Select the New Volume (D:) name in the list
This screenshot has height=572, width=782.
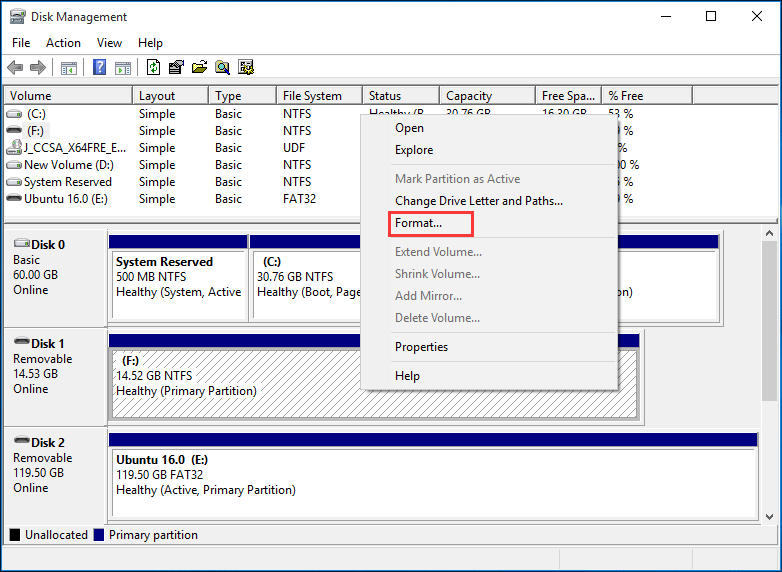point(69,165)
